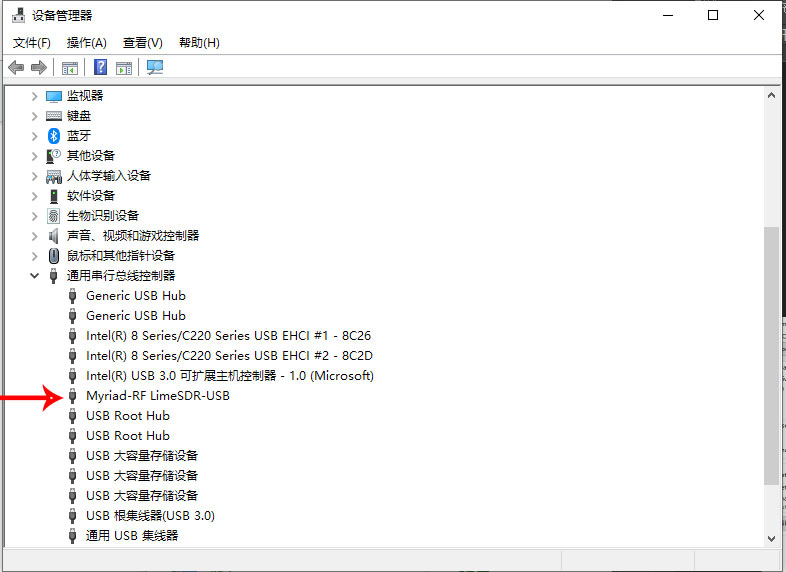Image resolution: width=786 pixels, height=572 pixels.
Task: Collapse the 通用串行总线控制器 category
Action: click(x=34, y=275)
